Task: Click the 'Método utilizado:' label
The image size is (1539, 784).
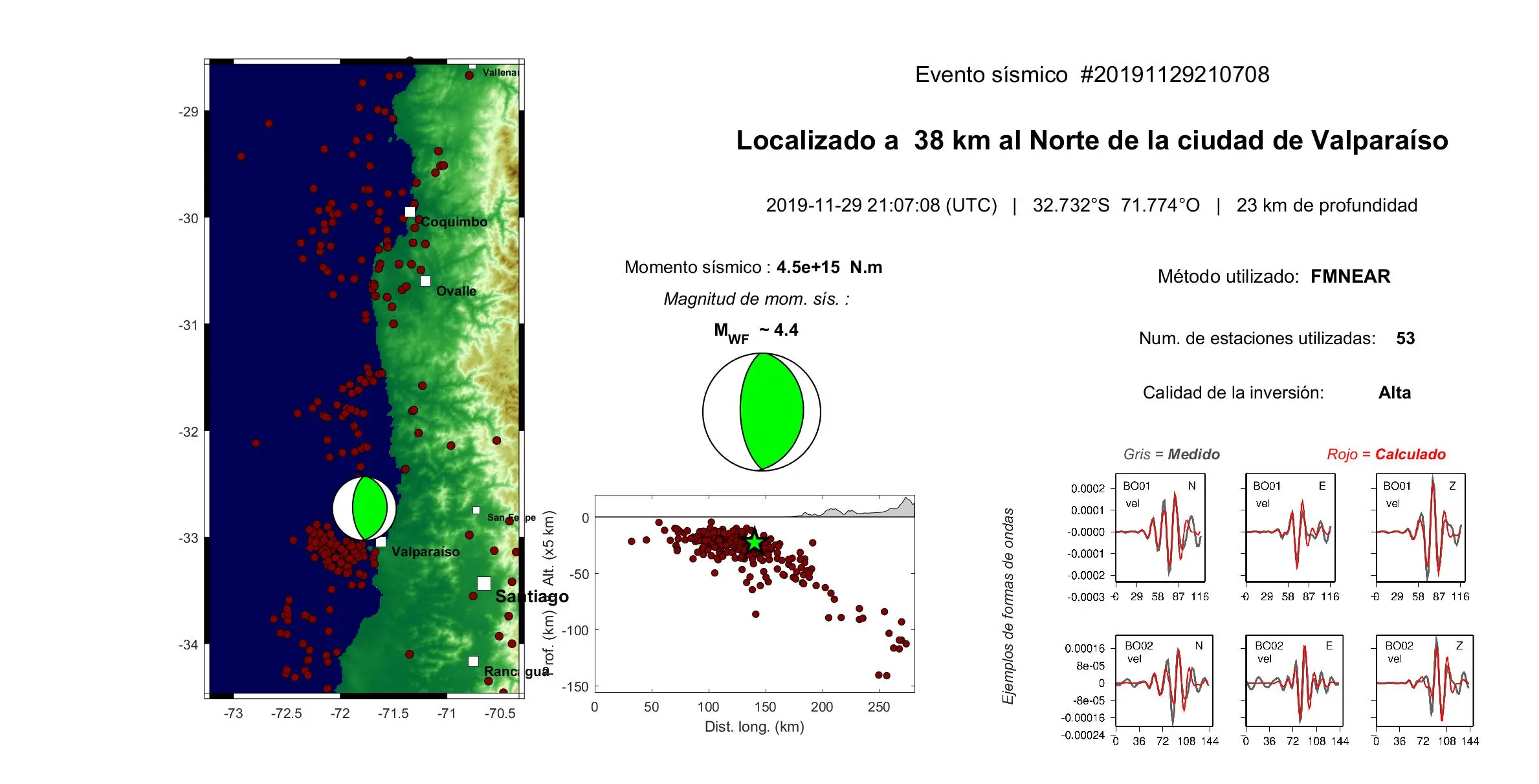Action: click(x=1228, y=277)
